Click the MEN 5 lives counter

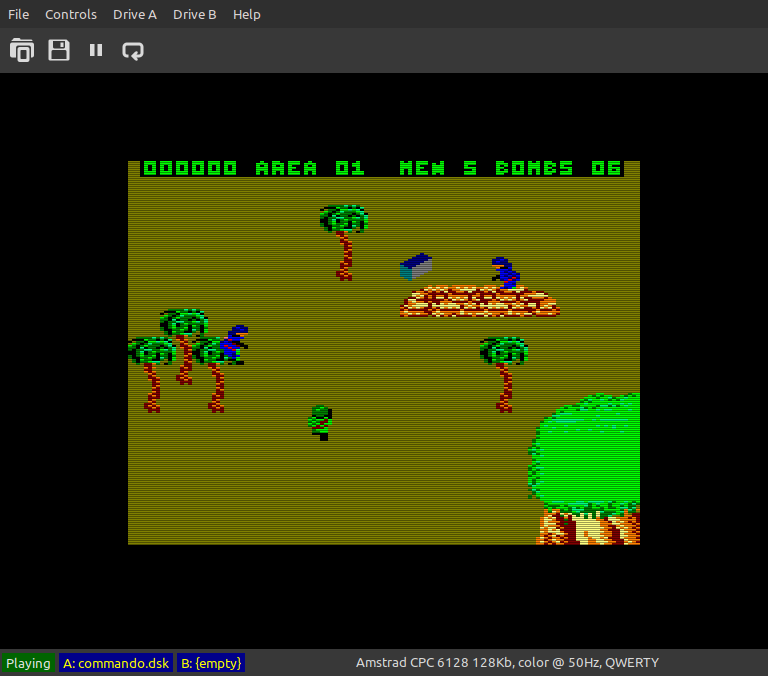[x=438, y=168]
